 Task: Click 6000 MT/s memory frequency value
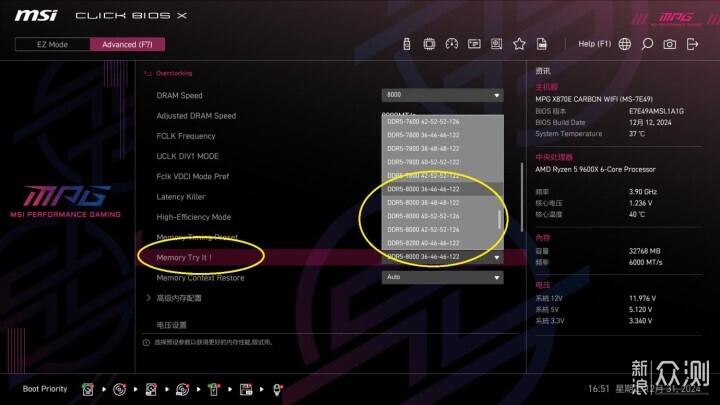pos(645,263)
